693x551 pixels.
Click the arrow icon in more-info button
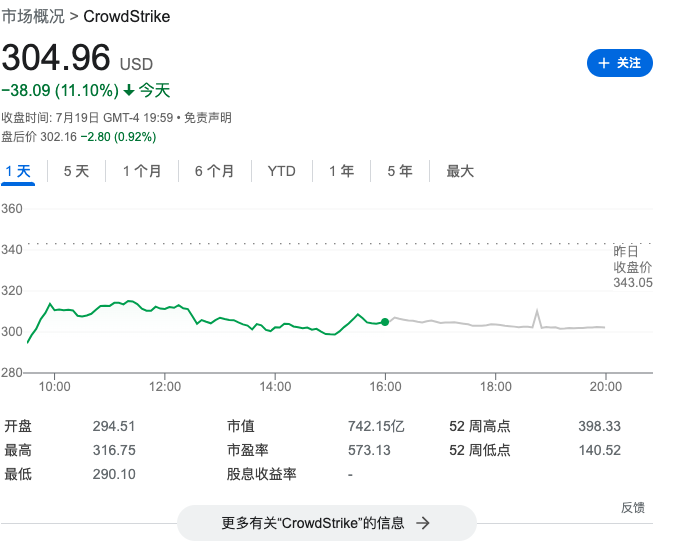click(x=423, y=523)
